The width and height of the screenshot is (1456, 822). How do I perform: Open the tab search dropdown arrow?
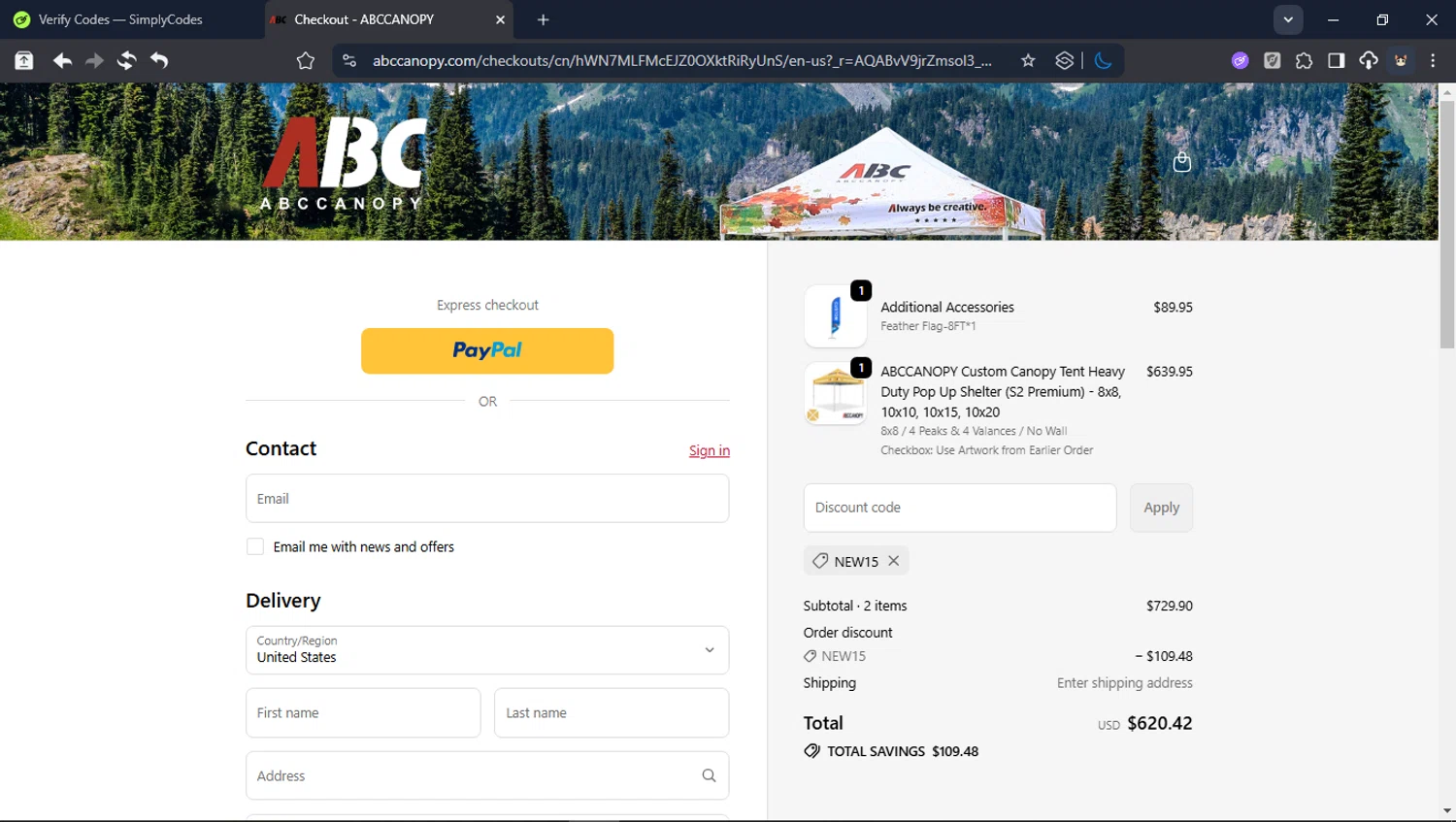click(x=1288, y=19)
